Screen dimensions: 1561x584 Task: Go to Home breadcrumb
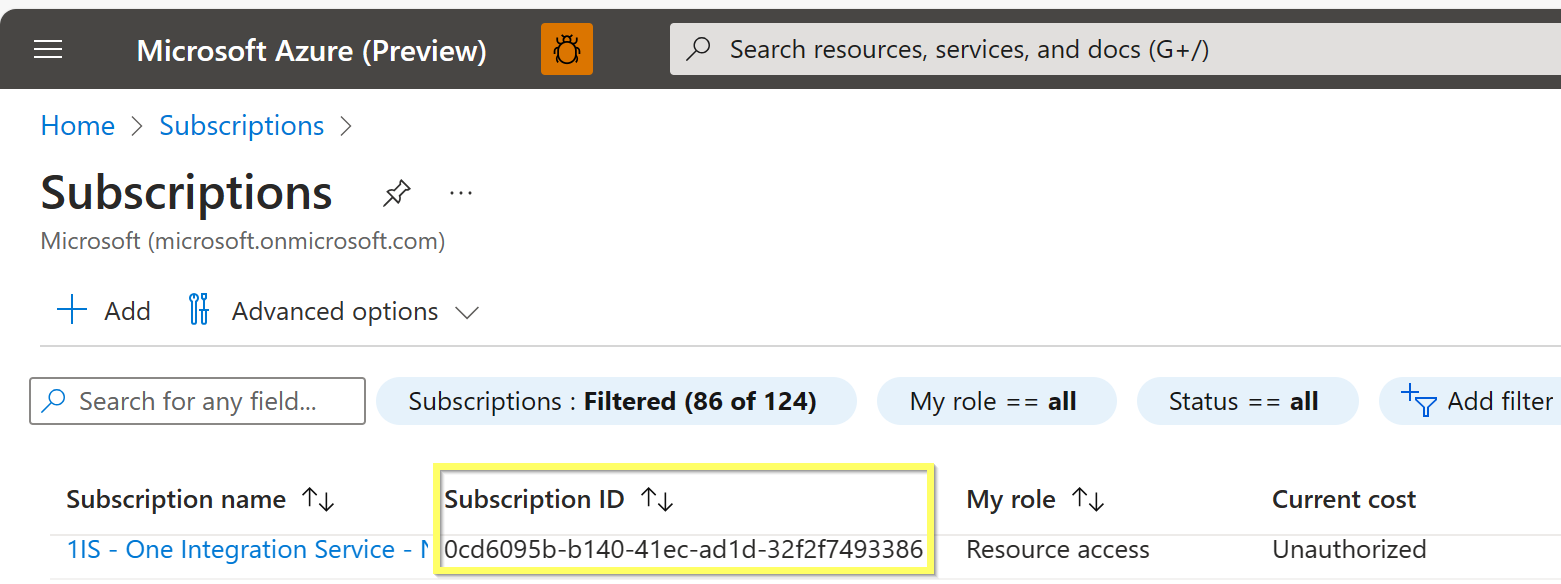coord(78,126)
